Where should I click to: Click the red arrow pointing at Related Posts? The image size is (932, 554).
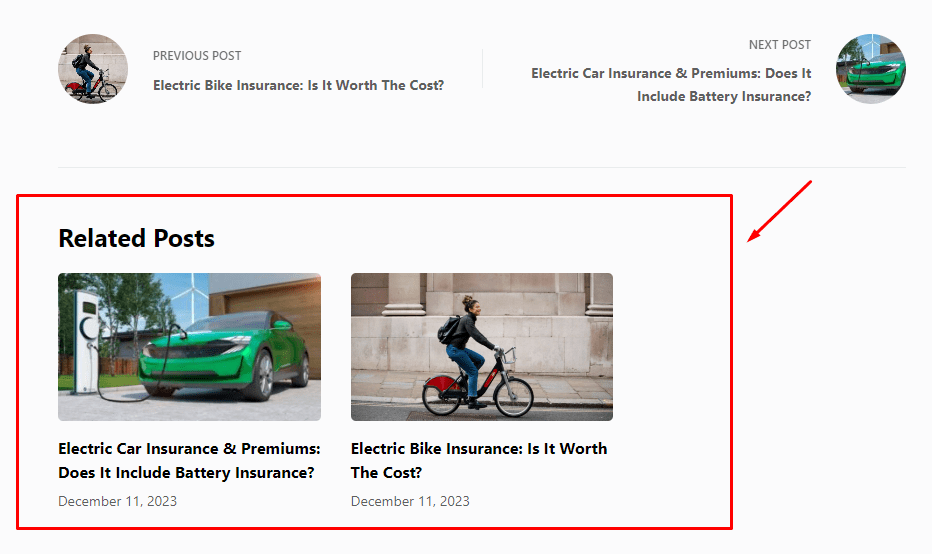click(779, 211)
